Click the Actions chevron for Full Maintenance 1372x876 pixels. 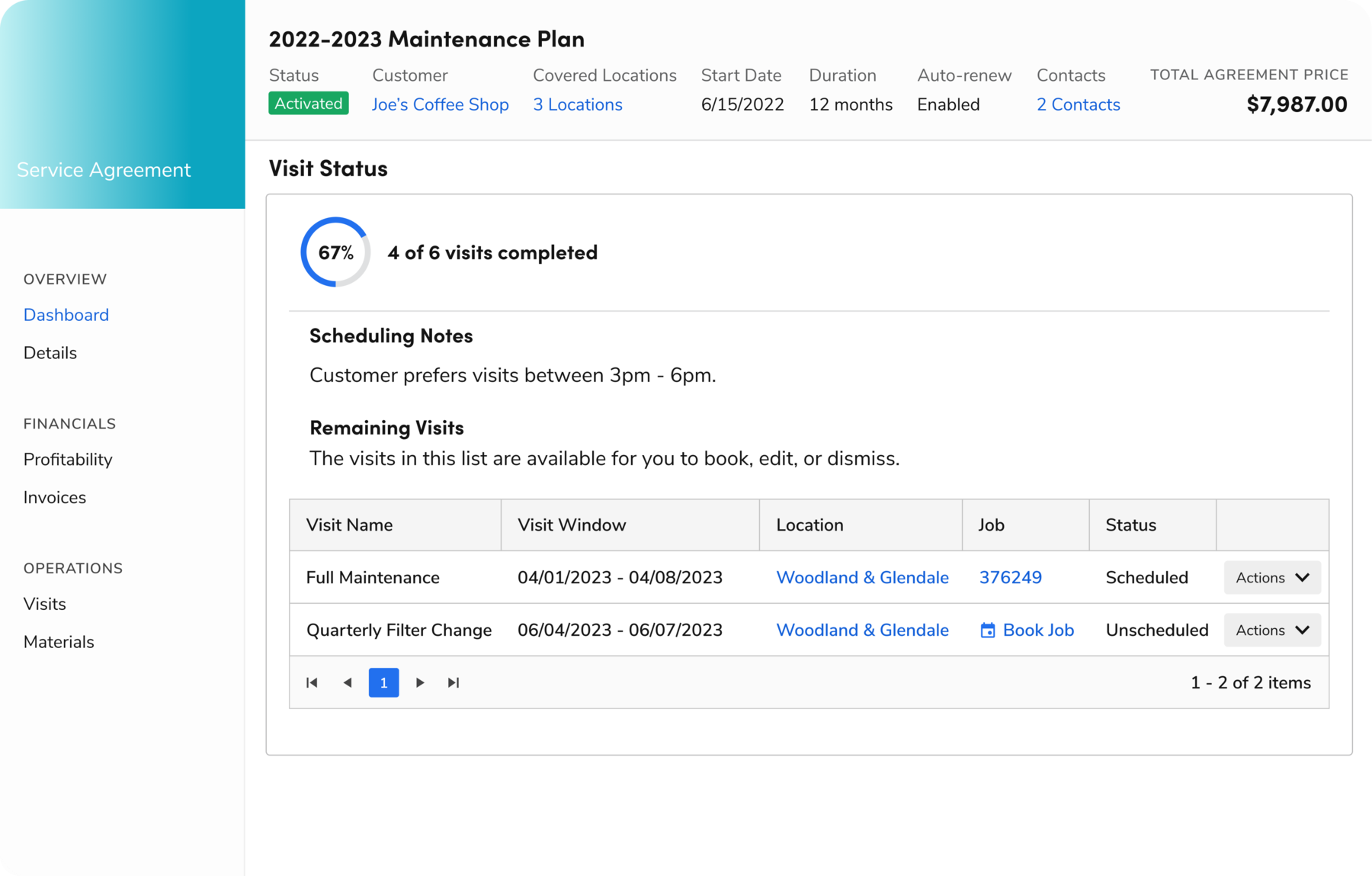[x=1302, y=577]
